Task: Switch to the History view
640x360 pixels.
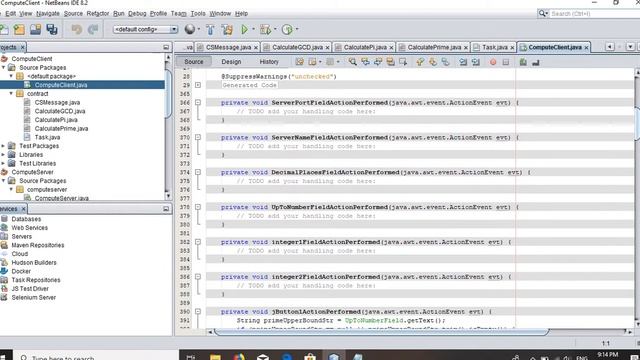Action: pyautogui.click(x=269, y=62)
